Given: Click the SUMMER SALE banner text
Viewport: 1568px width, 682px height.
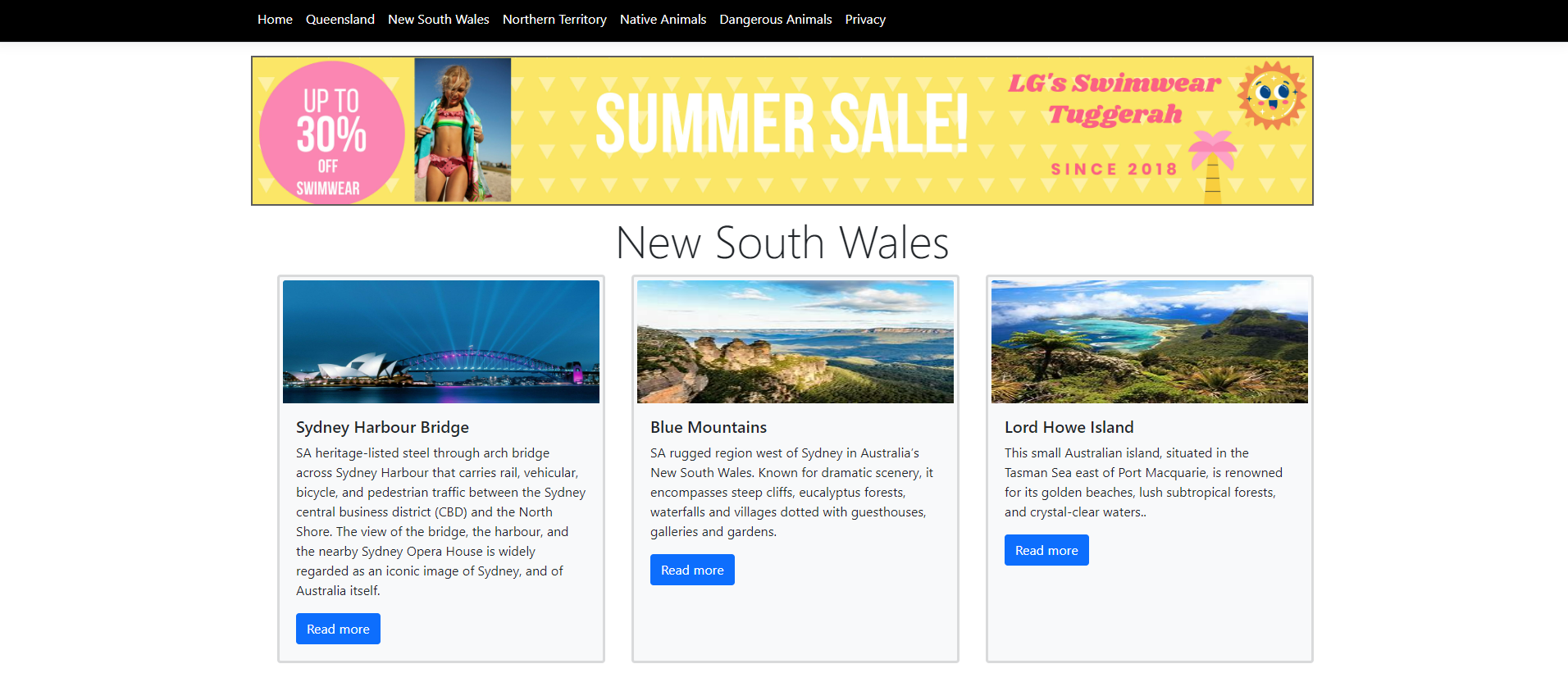Looking at the screenshot, I should [x=782, y=124].
